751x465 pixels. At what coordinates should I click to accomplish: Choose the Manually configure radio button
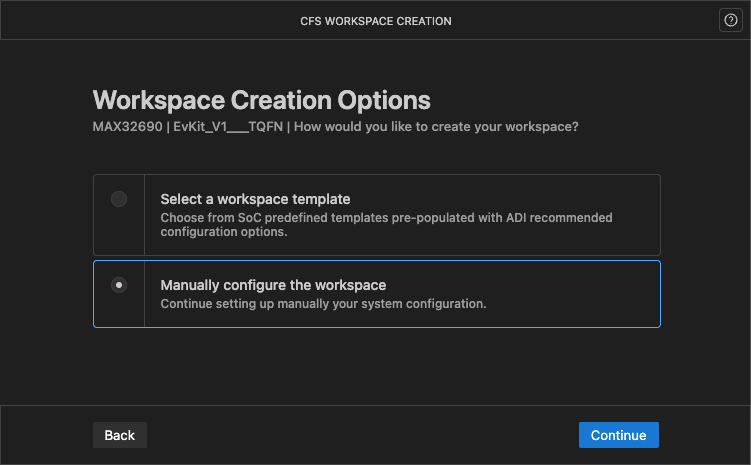(119, 285)
